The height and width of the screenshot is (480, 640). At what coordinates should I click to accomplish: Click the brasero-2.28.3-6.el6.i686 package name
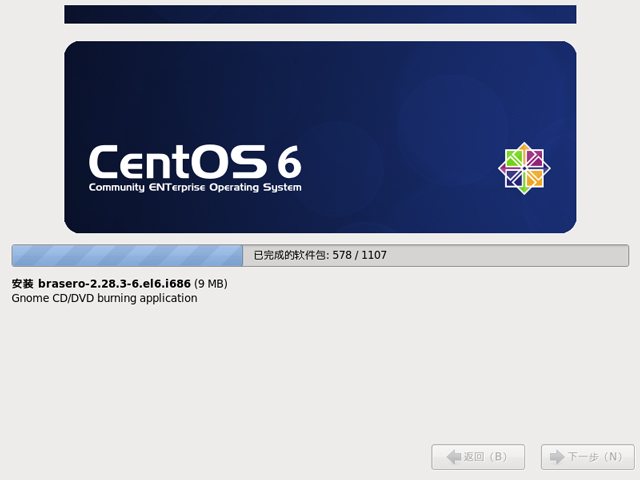click(x=114, y=284)
